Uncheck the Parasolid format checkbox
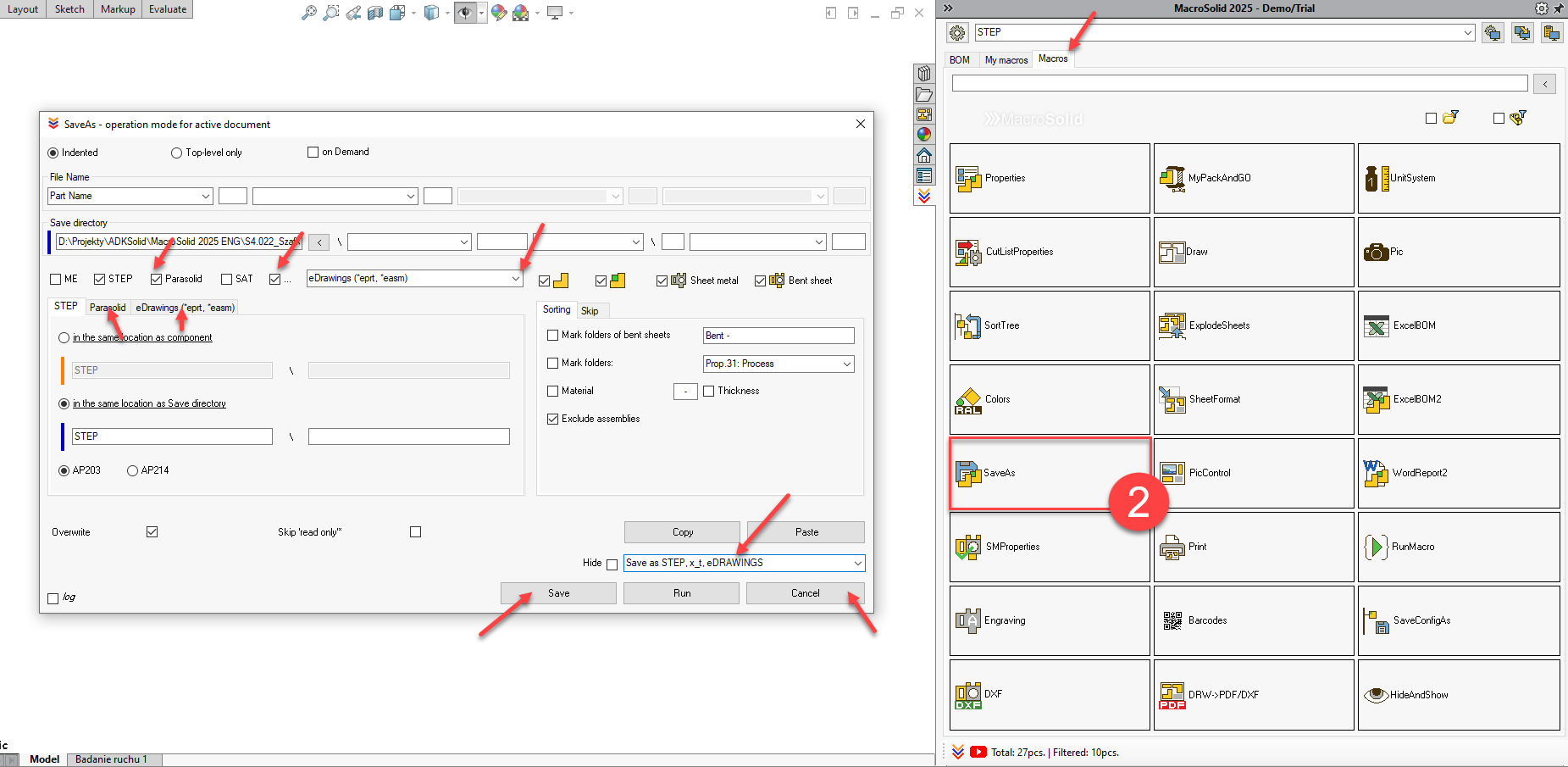This screenshot has height=767, width=1568. (x=156, y=279)
